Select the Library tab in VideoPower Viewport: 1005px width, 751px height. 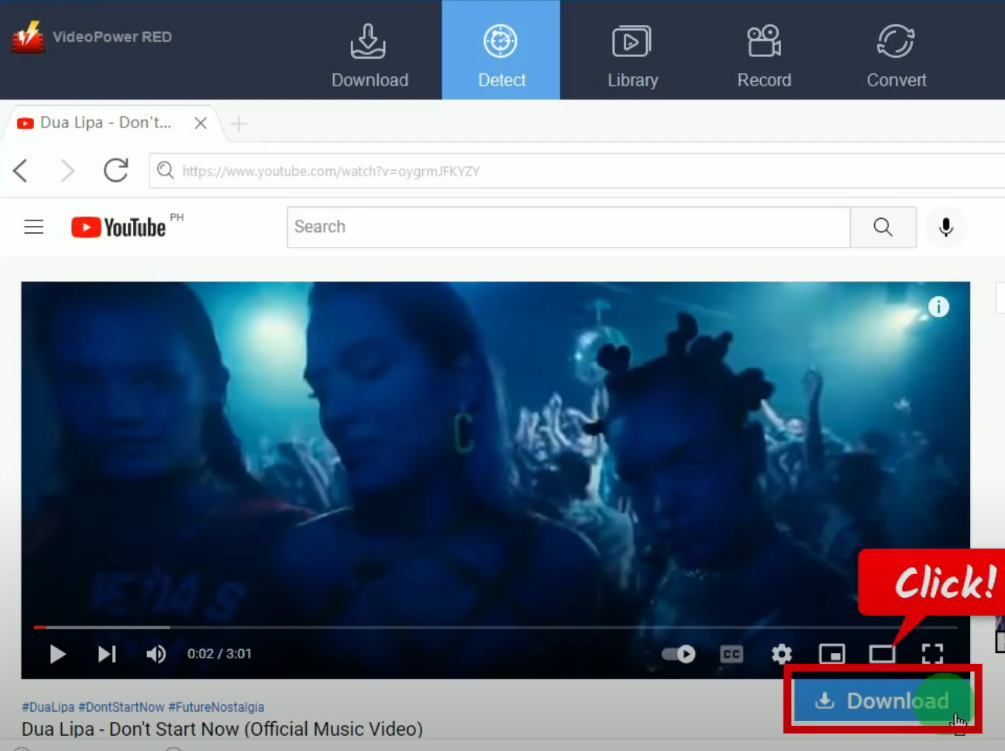point(632,50)
